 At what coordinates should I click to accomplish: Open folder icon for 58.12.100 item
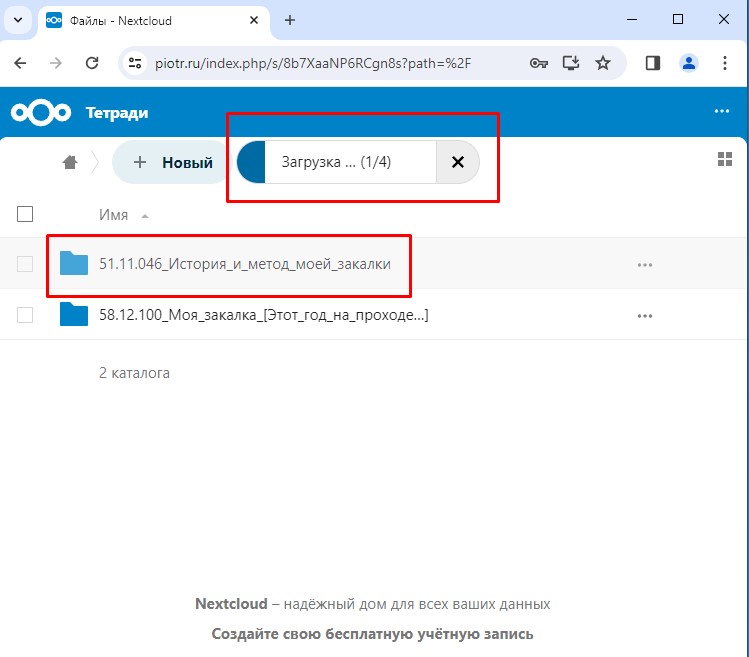[74, 315]
